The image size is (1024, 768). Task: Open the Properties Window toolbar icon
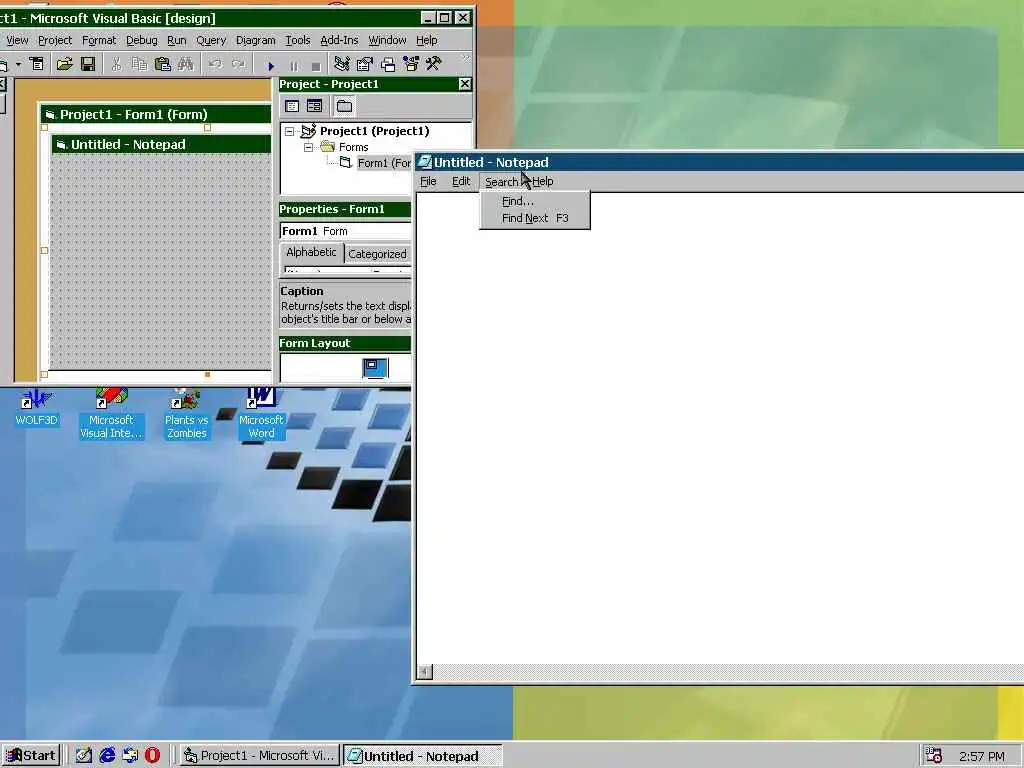point(364,63)
